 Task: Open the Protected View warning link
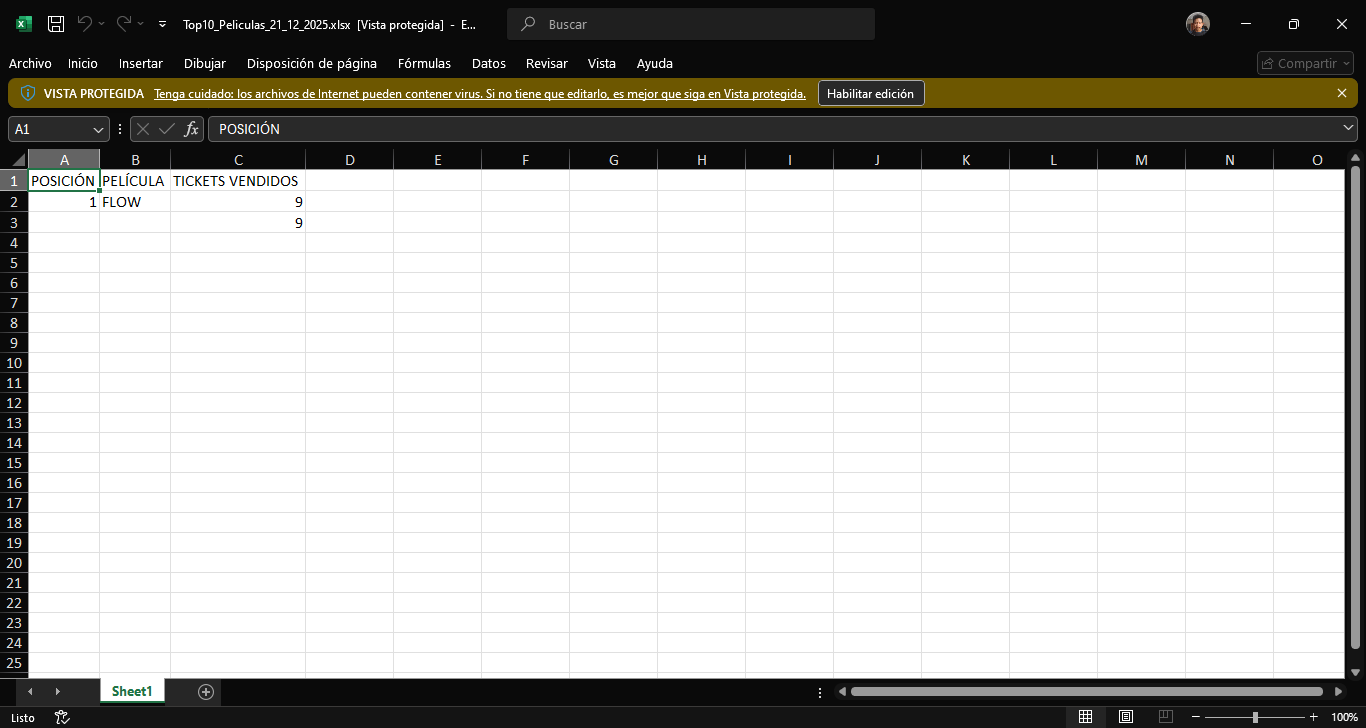479,93
